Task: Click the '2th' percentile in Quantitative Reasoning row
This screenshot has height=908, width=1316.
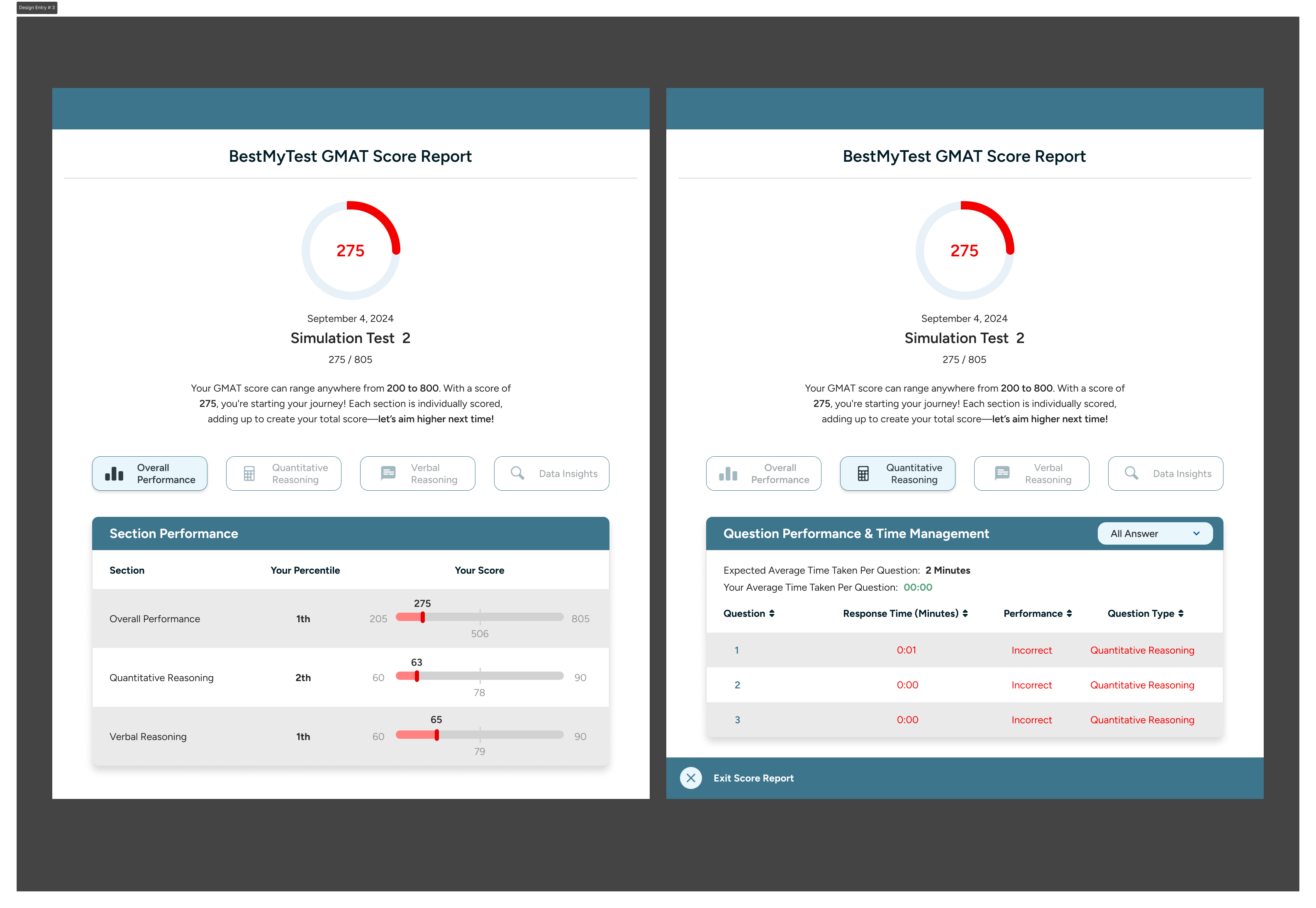Action: pyautogui.click(x=303, y=678)
